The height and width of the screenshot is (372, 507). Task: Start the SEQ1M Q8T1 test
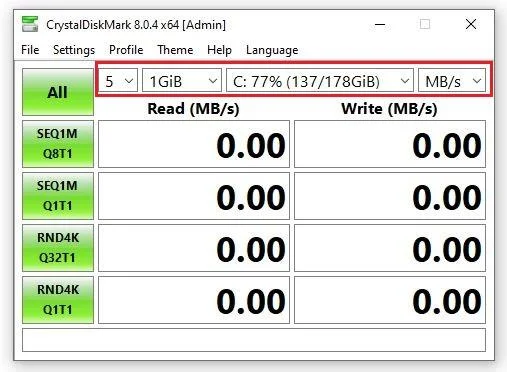click(x=58, y=144)
